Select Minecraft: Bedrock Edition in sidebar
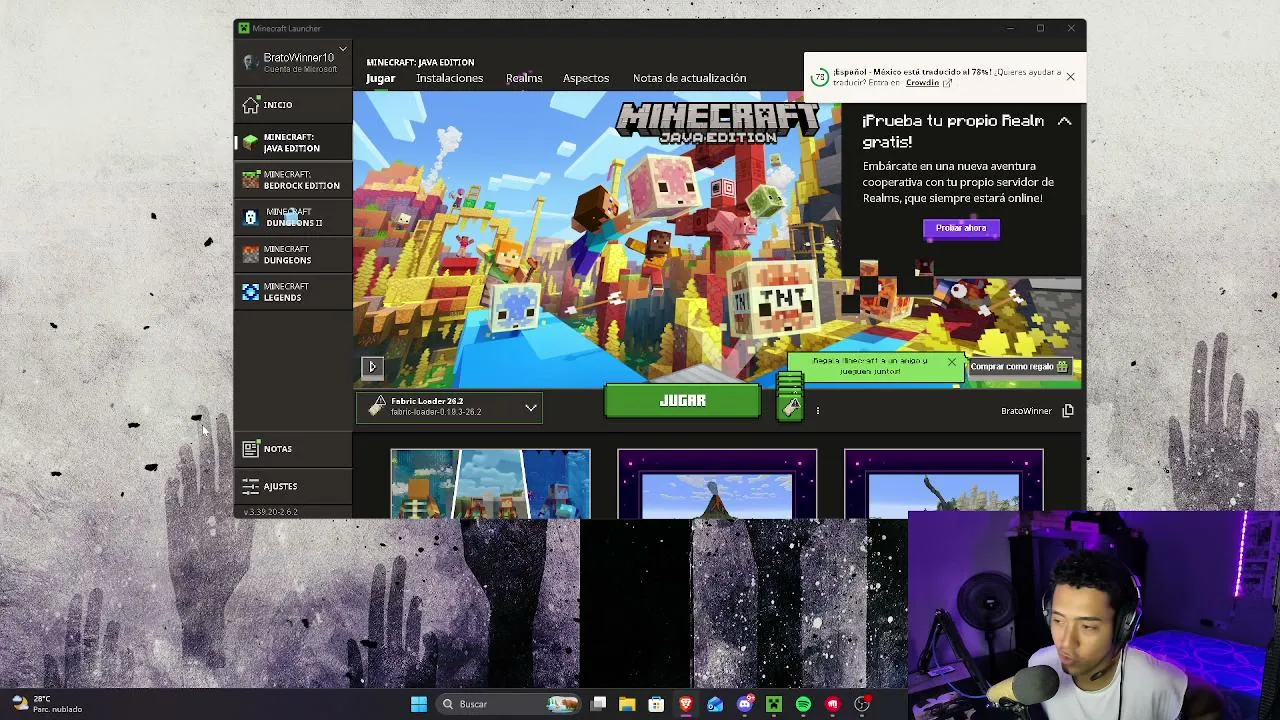Viewport: 1280px width, 720px height. 293,180
